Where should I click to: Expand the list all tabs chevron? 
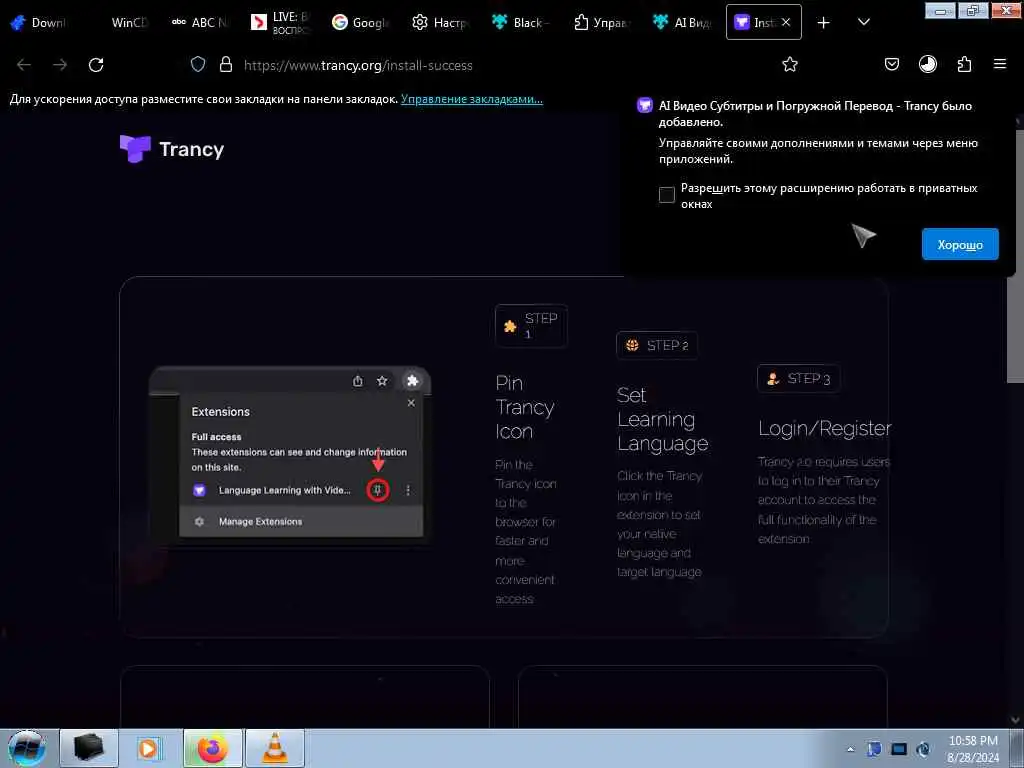863,23
